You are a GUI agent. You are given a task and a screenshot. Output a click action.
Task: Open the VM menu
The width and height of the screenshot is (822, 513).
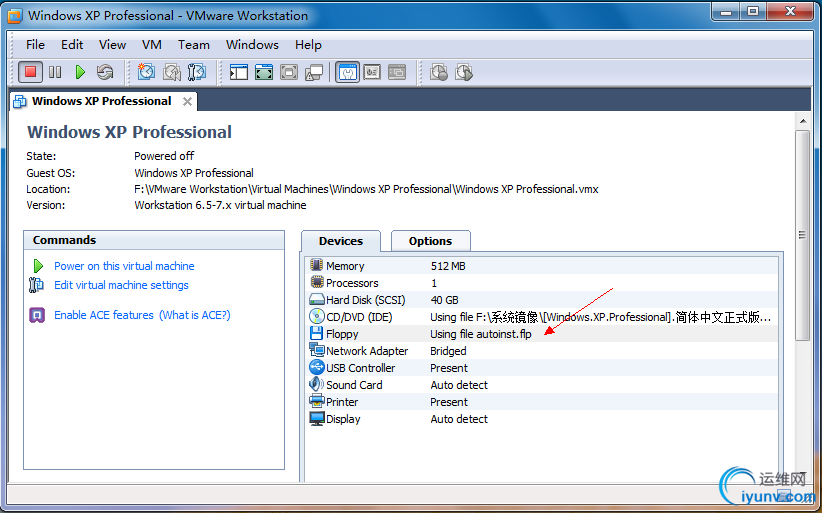tap(152, 44)
